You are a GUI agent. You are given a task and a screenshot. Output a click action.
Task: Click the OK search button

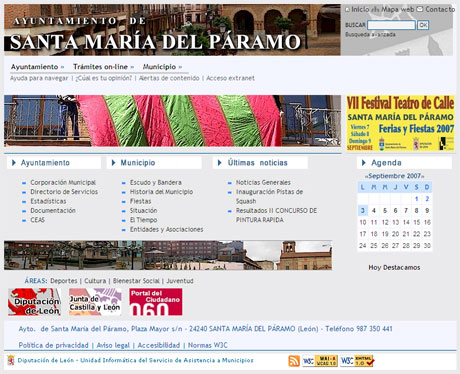423,25
